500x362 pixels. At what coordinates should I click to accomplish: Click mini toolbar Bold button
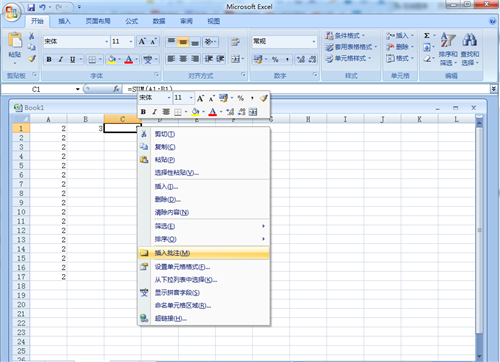(143, 112)
